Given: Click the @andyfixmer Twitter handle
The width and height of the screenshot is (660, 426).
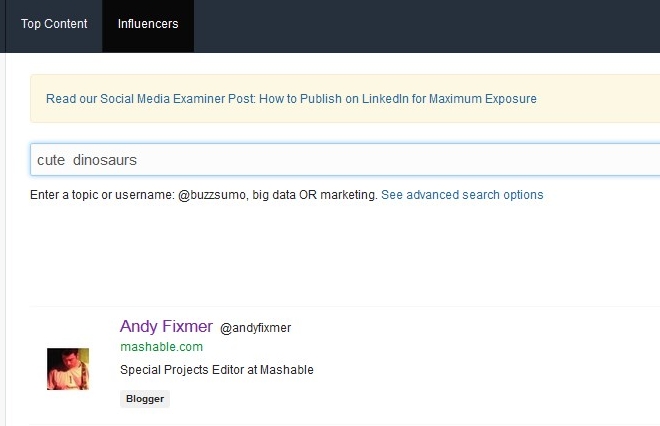Looking at the screenshot, I should [255, 328].
